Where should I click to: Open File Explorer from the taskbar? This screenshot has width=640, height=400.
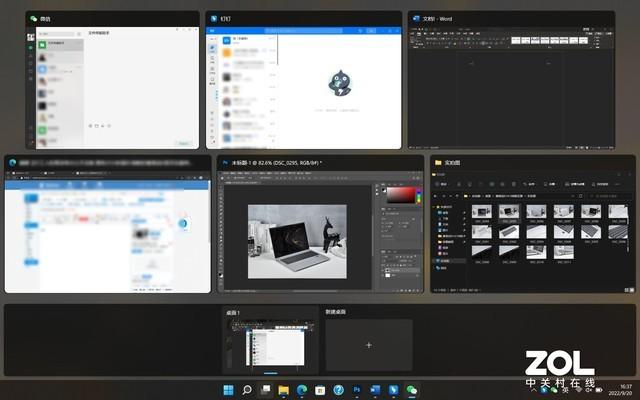[284, 390]
